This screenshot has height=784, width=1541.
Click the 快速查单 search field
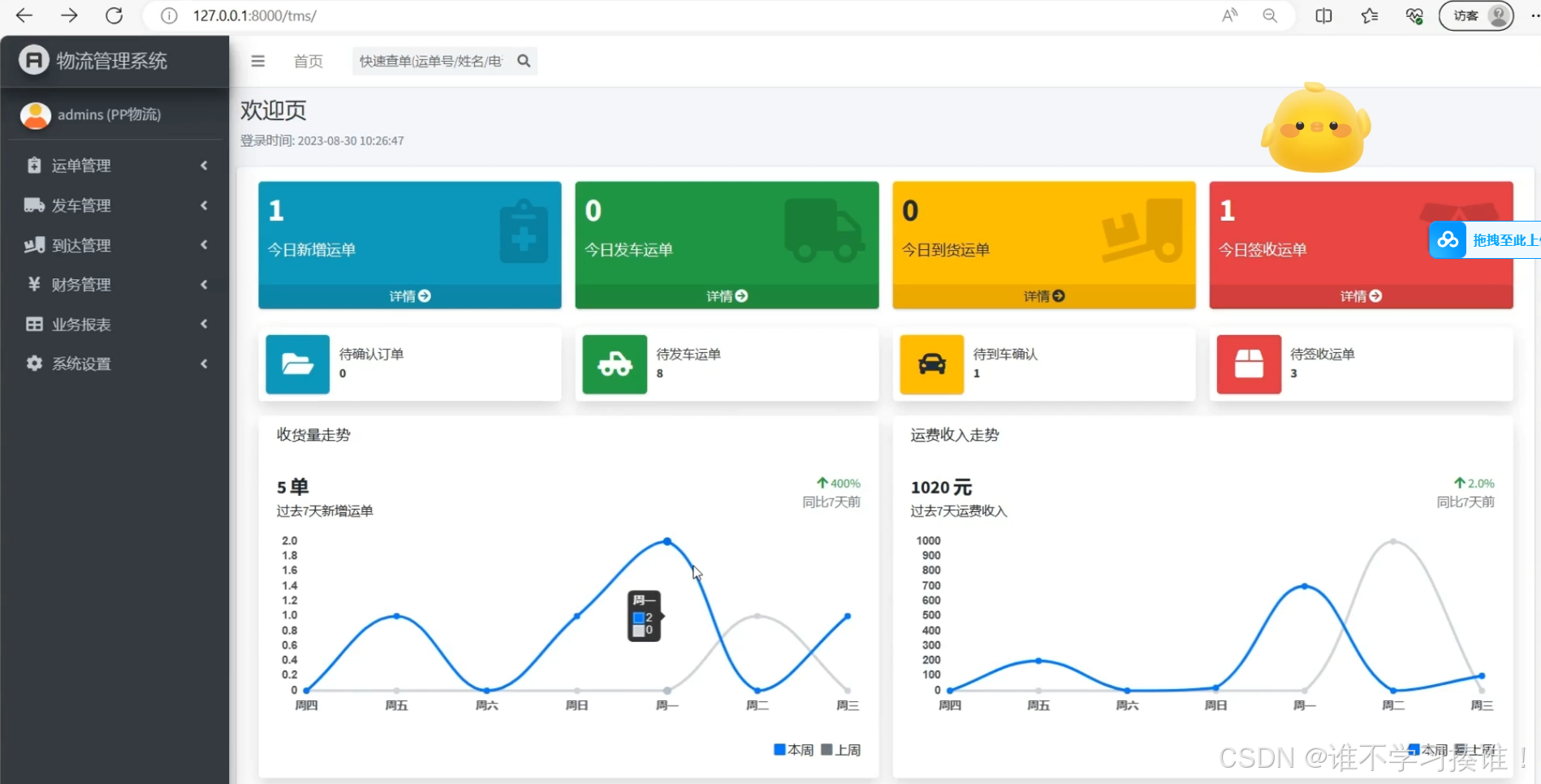click(x=431, y=61)
